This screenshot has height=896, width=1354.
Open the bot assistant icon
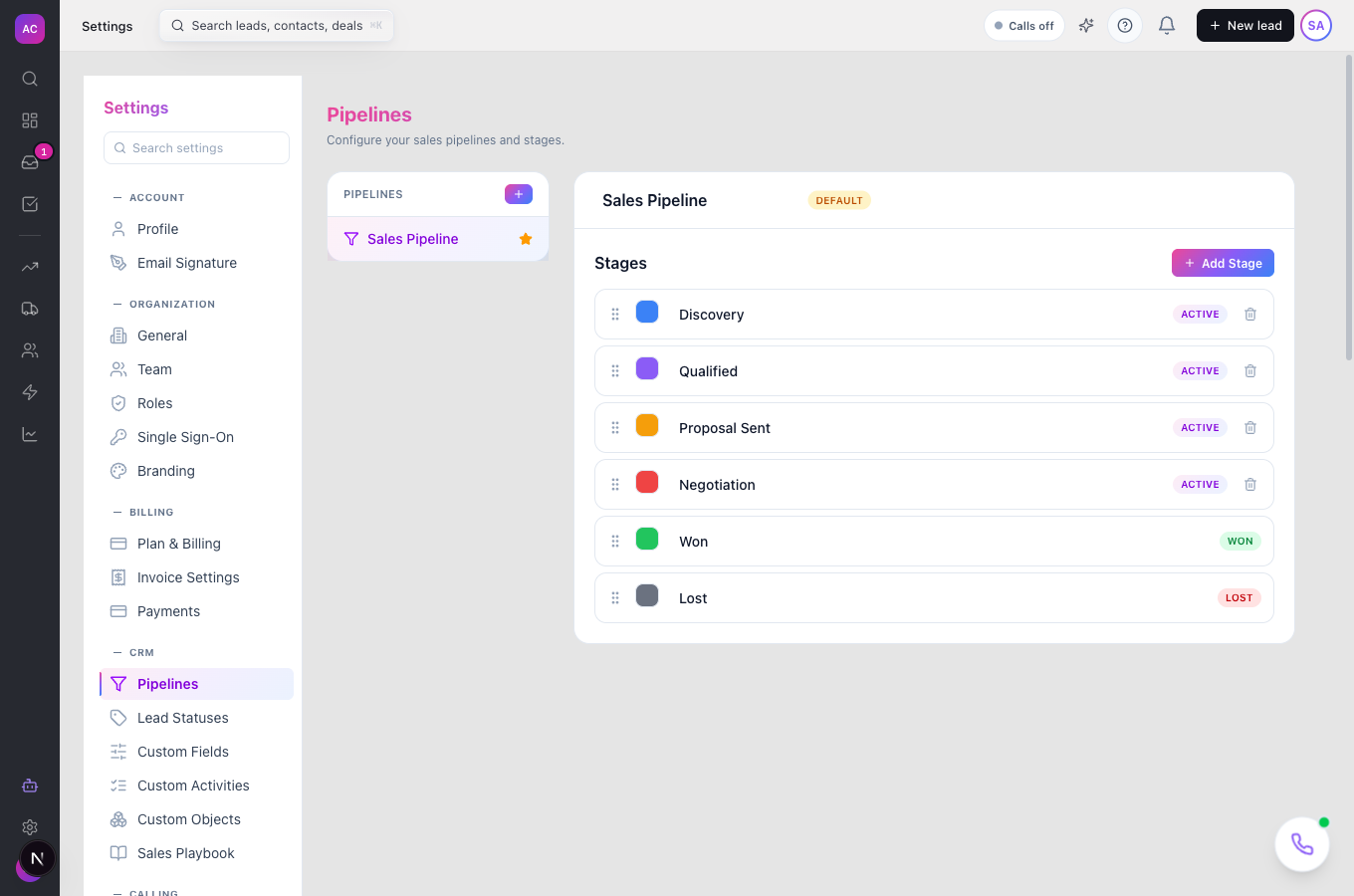[30, 785]
